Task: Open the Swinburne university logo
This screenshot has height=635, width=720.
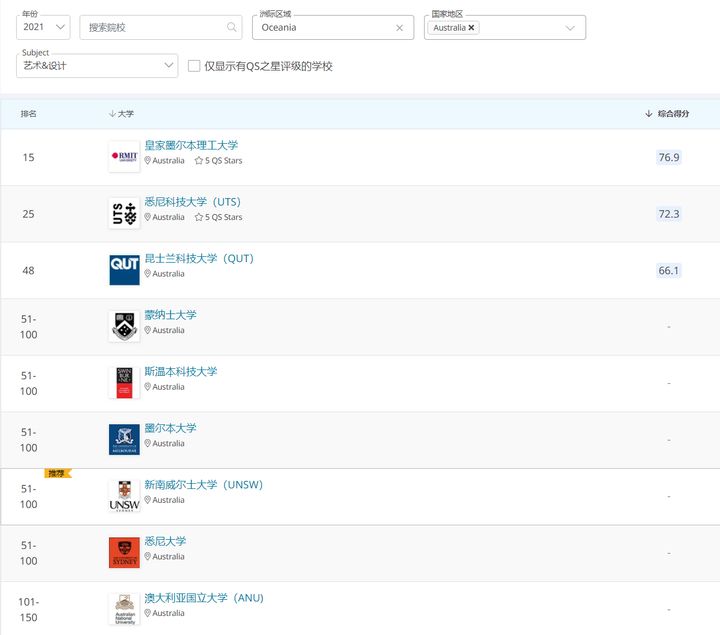Action: (124, 383)
